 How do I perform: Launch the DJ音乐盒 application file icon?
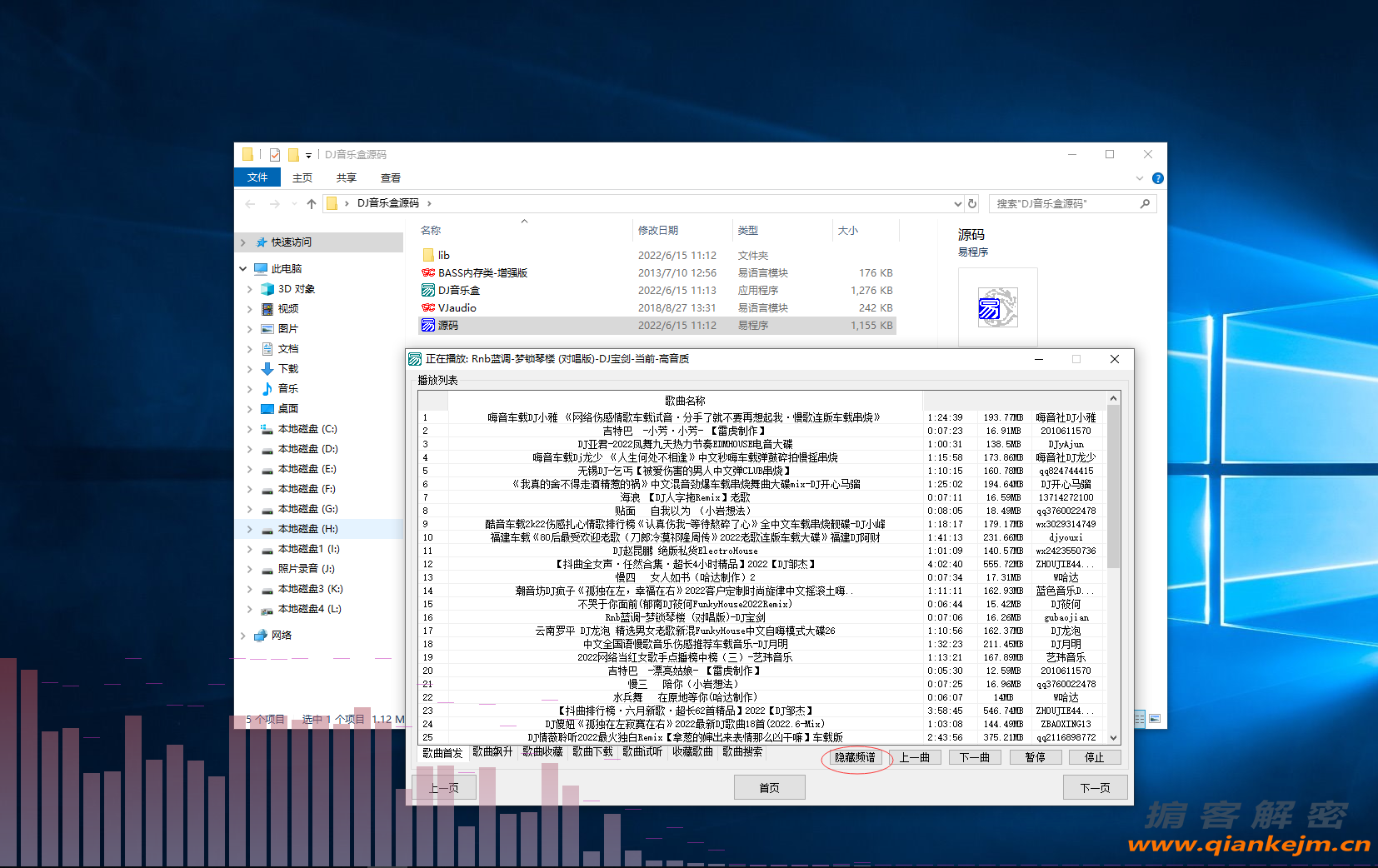coord(428,290)
